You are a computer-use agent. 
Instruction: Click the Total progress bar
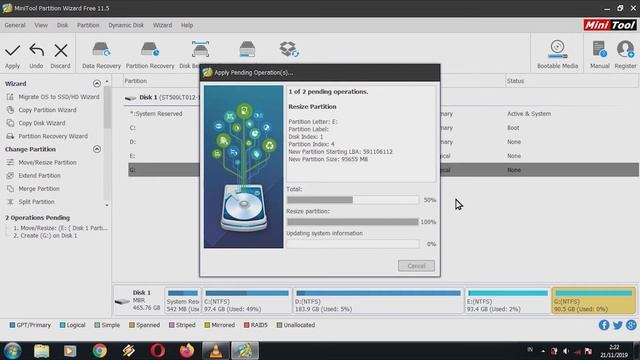353,200
